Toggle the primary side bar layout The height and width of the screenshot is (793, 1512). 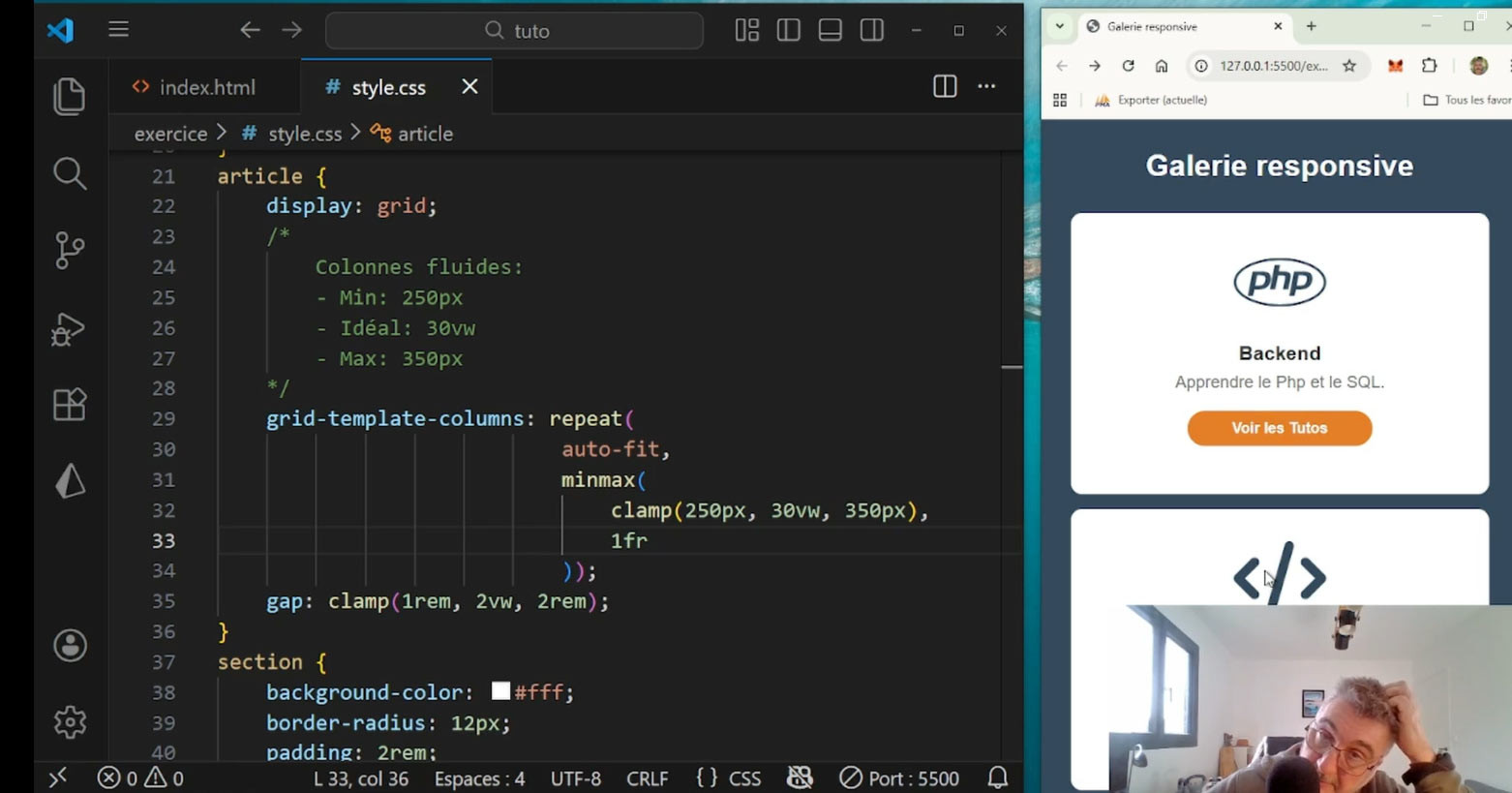pyautogui.click(x=788, y=31)
